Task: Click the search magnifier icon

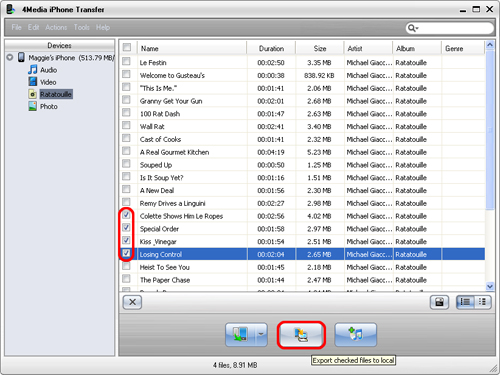Action: 412,28
